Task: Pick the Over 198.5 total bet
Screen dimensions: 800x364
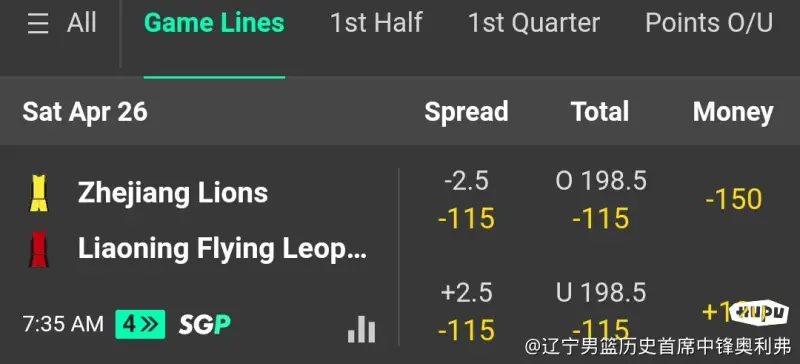Action: click(x=601, y=200)
